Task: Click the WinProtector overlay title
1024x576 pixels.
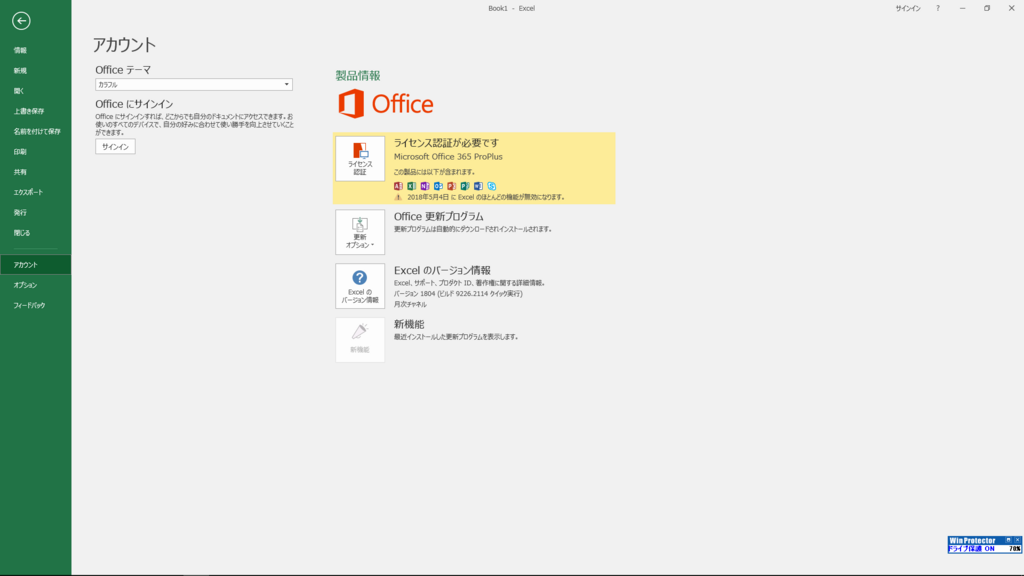Action: pos(972,540)
